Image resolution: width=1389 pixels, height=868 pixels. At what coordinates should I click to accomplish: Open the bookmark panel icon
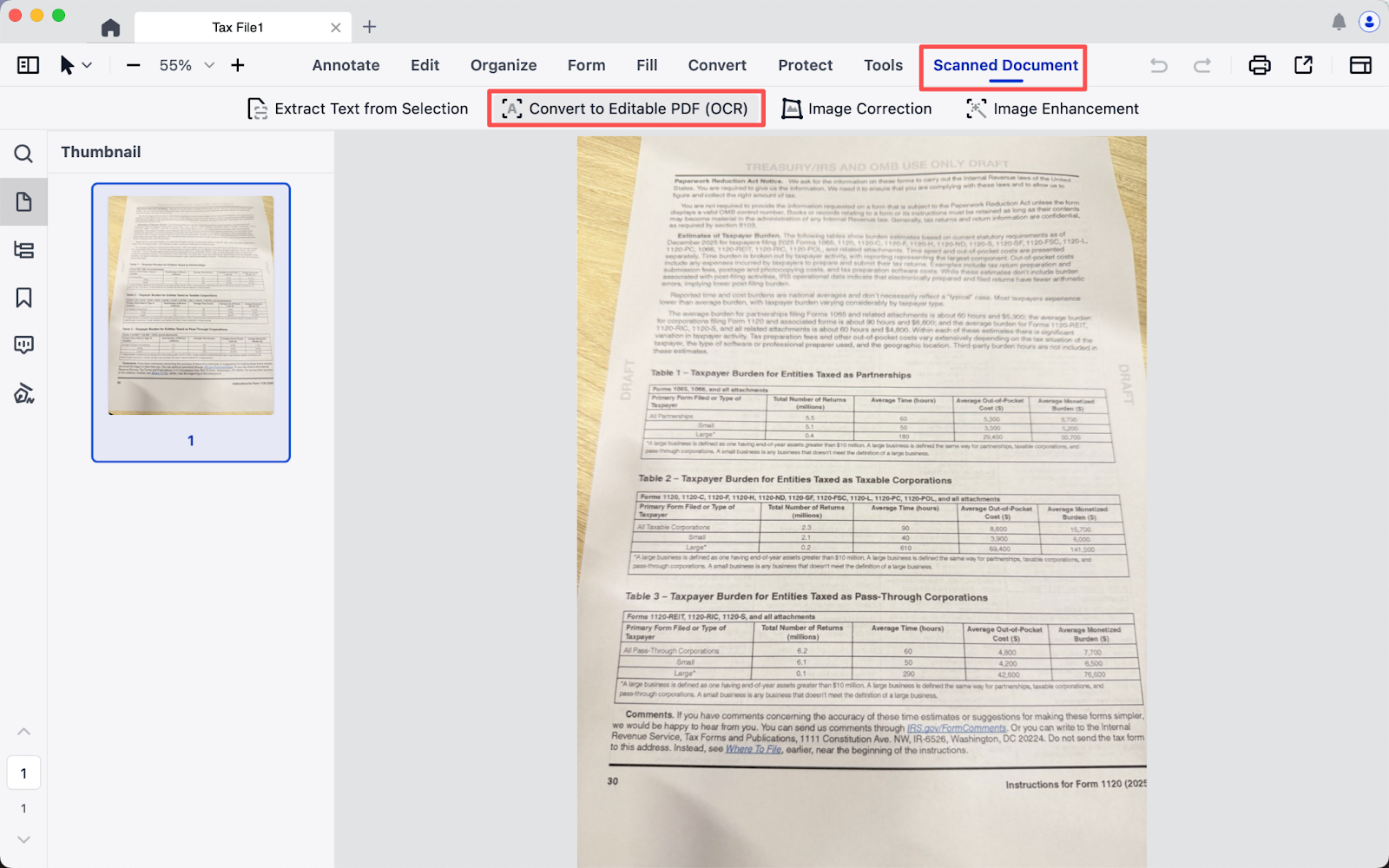pyautogui.click(x=23, y=298)
